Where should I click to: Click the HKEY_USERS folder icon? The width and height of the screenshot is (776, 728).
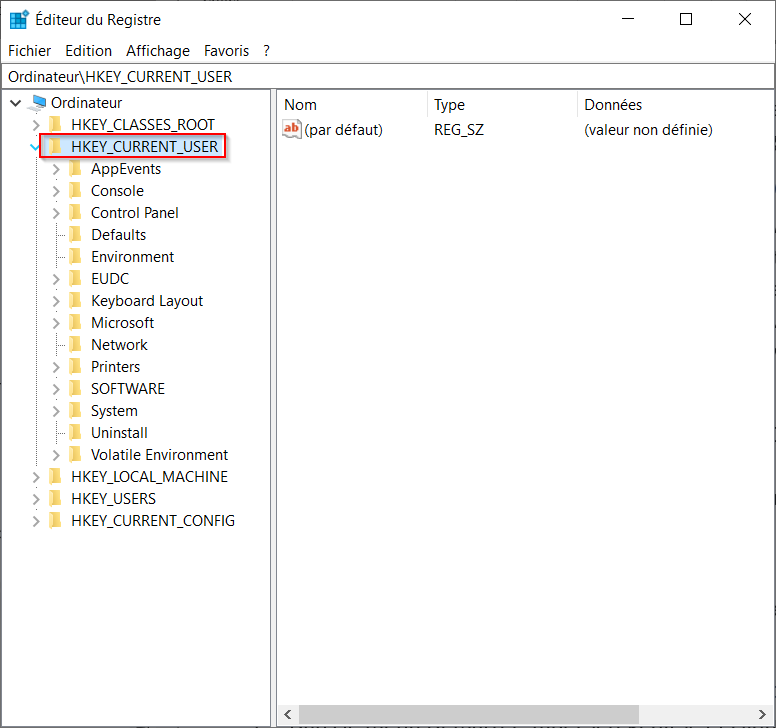55,498
